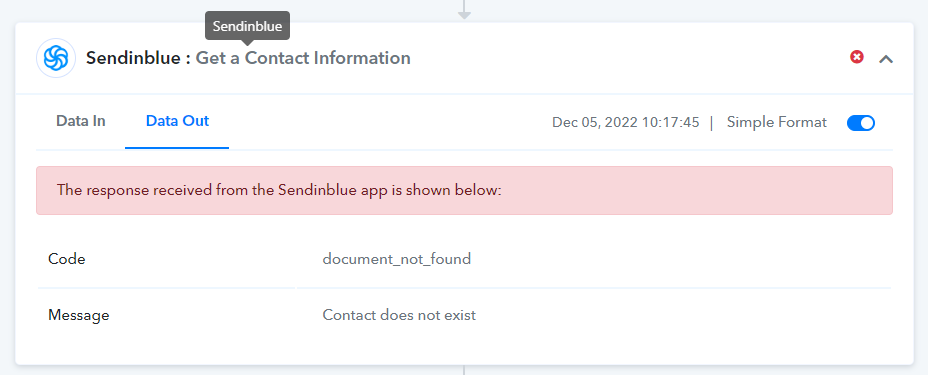Image resolution: width=928 pixels, height=375 pixels.
Task: Click the divider between Code and Message
Action: point(464,288)
